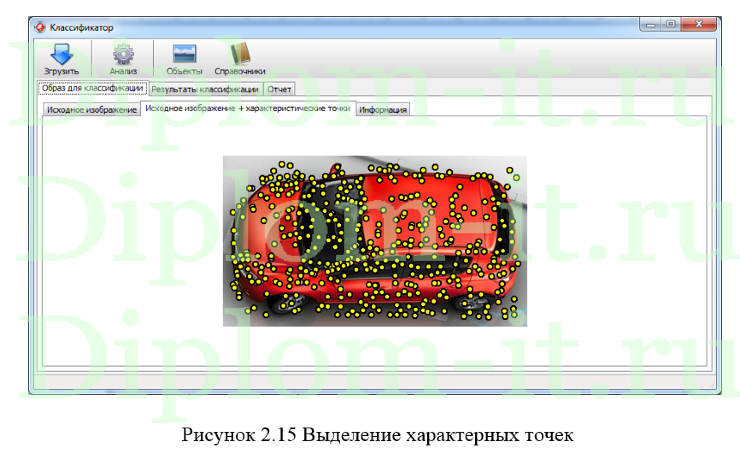The height and width of the screenshot is (460, 740).
Task: Click the Объекты text label
Action: 184,71
